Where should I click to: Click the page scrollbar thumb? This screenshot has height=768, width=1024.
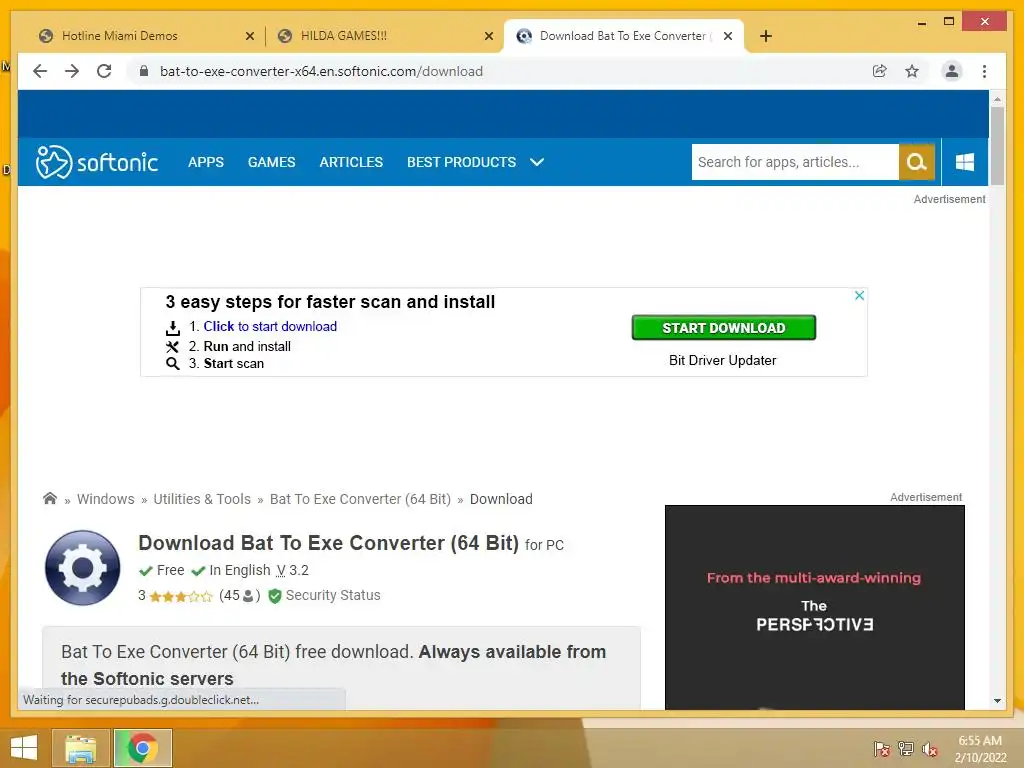997,146
